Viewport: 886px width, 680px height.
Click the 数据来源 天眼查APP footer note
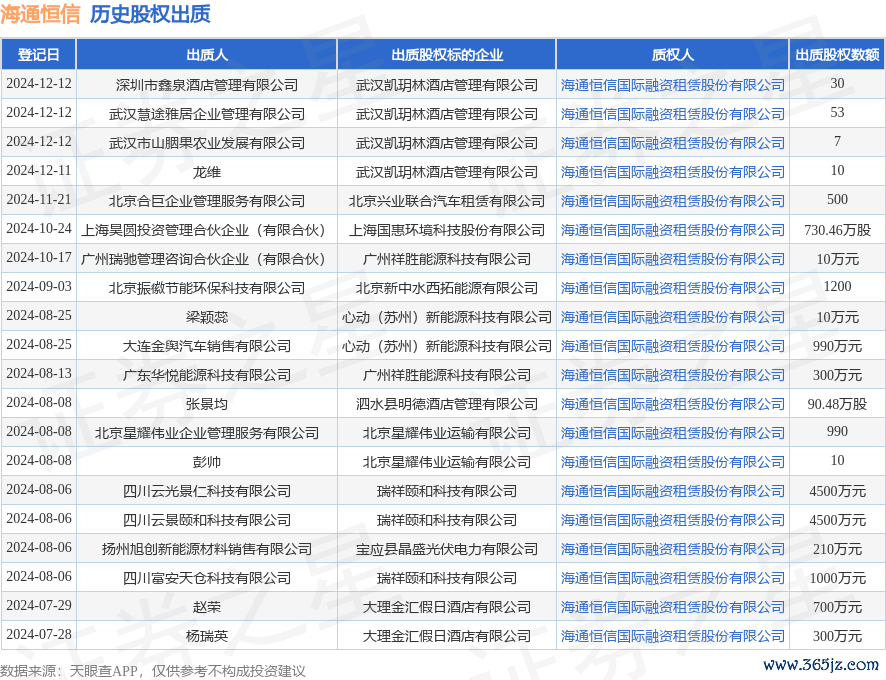pyautogui.click(x=153, y=671)
